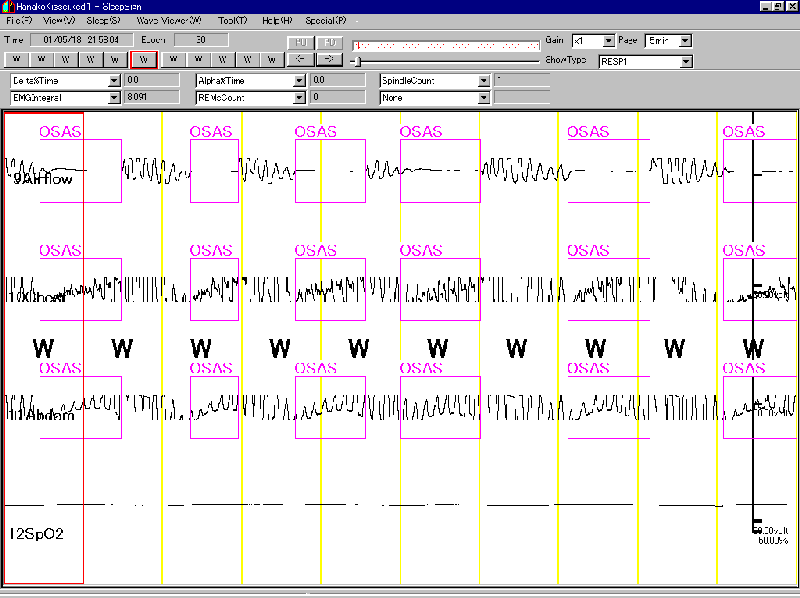Click the red-dotted hypnogram overview bar
The image size is (800, 598).
click(x=446, y=45)
